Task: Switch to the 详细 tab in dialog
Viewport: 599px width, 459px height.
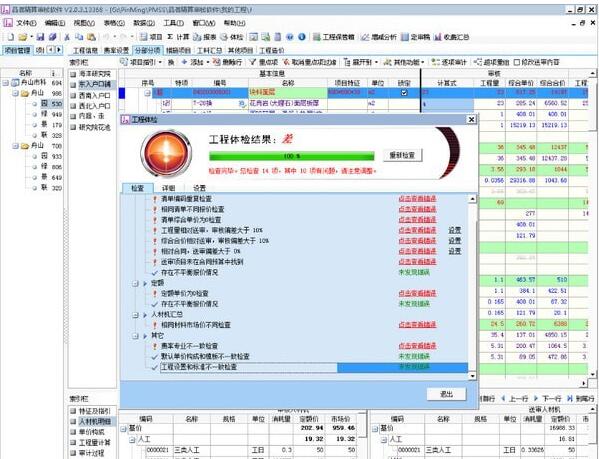Action: 168,188
